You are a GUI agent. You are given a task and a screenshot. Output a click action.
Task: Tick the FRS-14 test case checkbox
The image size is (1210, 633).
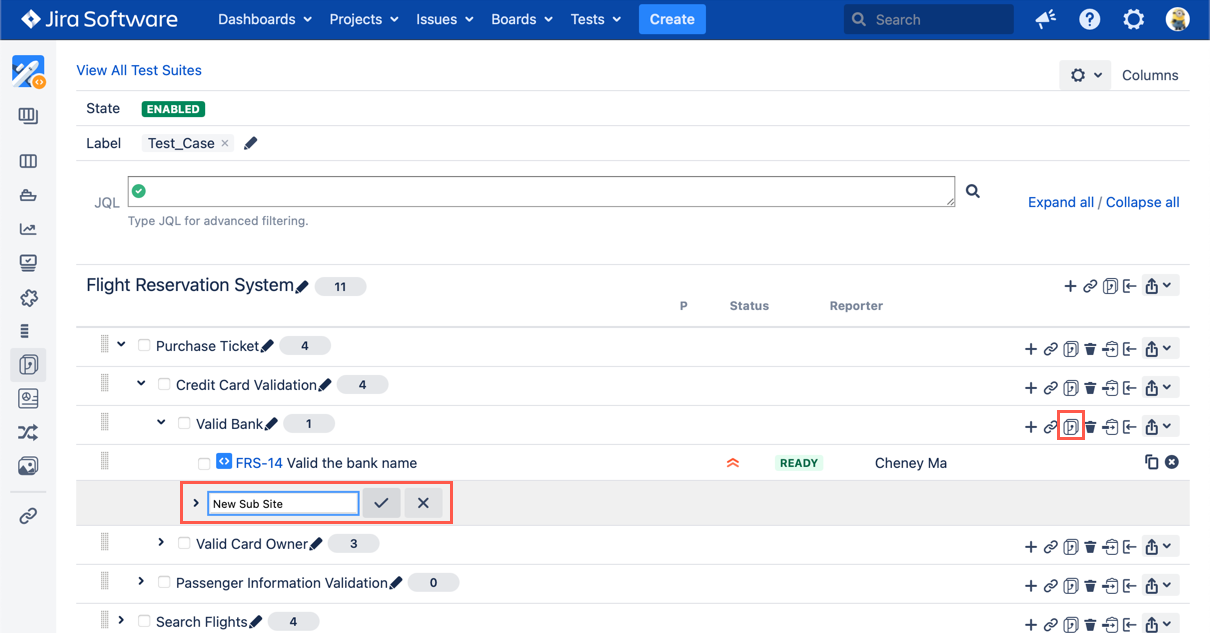coord(204,463)
